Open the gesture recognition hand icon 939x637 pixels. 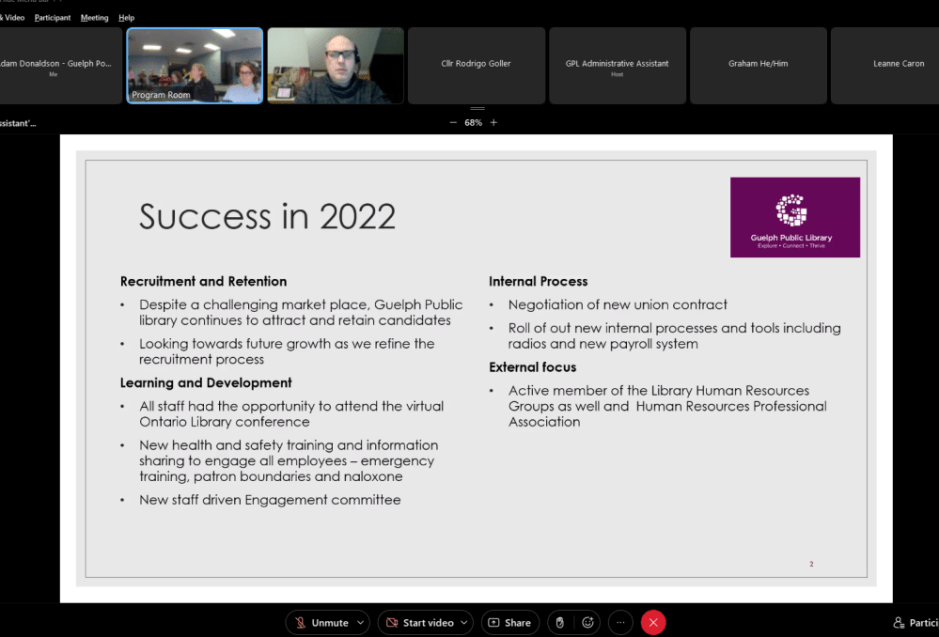561,623
